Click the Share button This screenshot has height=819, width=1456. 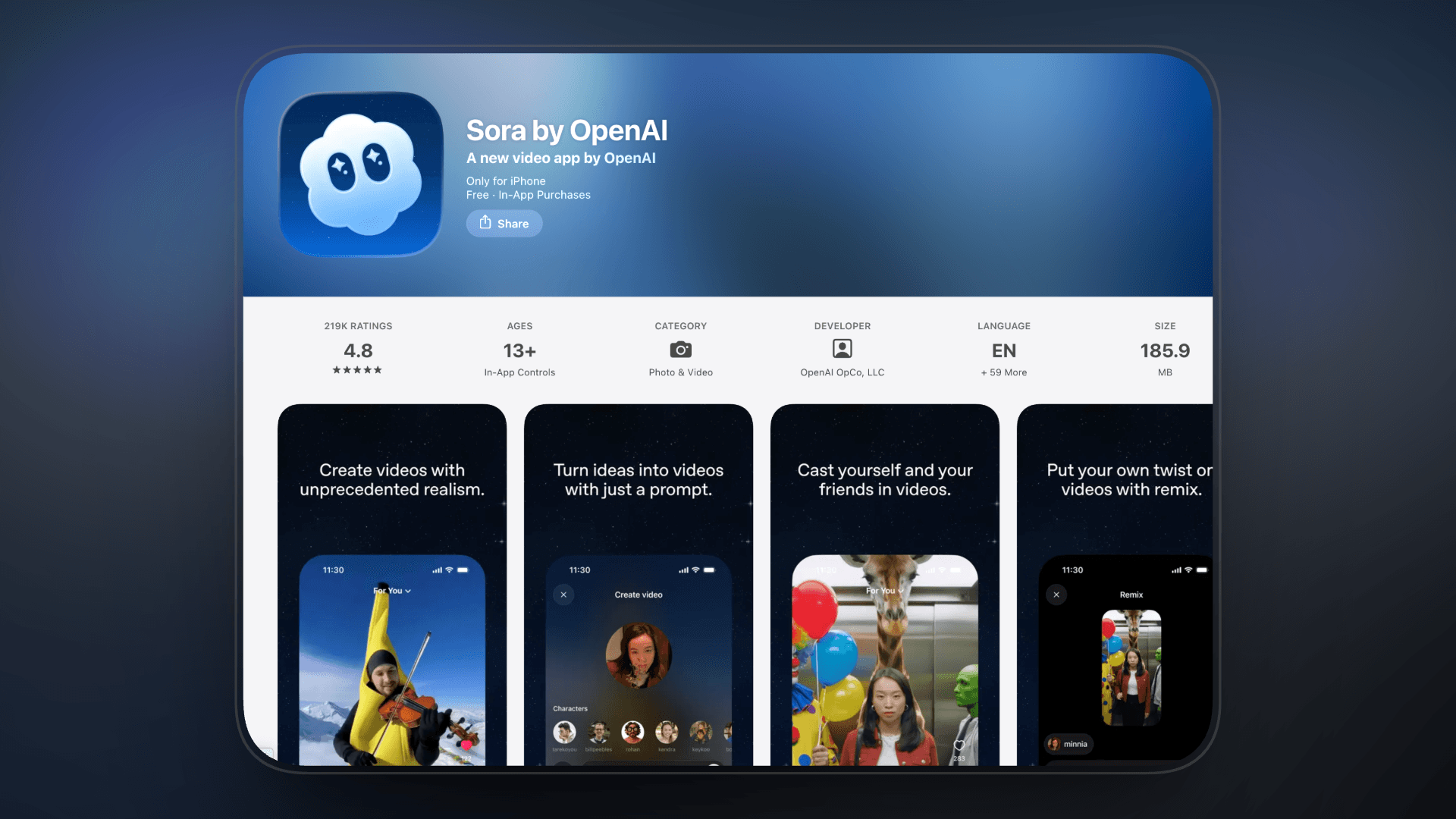coord(504,224)
